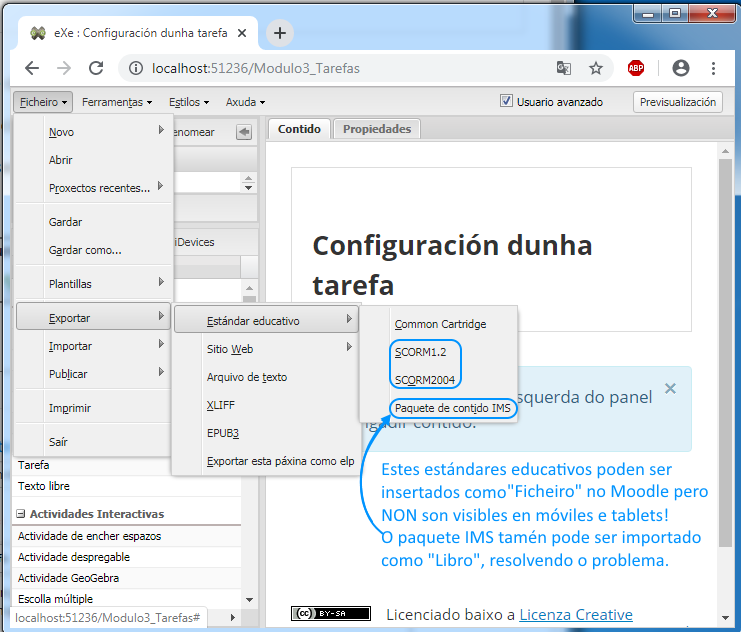Export as EPUB3

coord(266,433)
